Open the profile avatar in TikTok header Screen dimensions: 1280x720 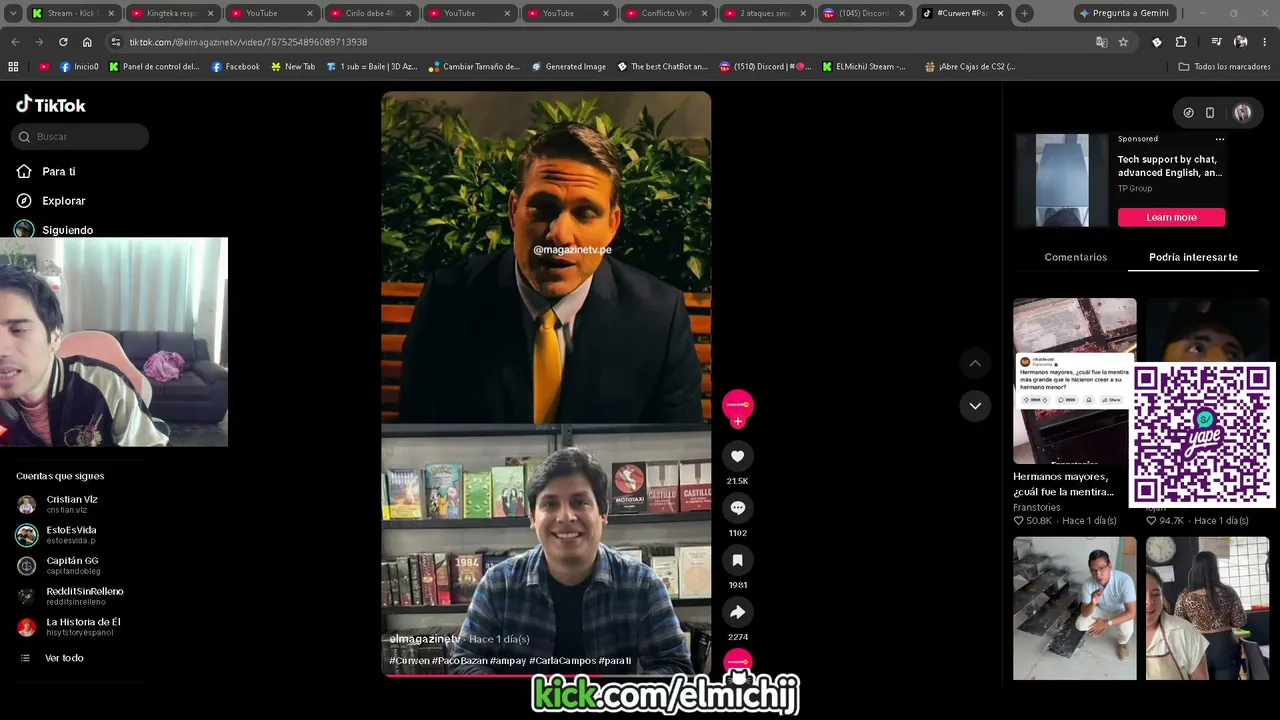pyautogui.click(x=1243, y=113)
